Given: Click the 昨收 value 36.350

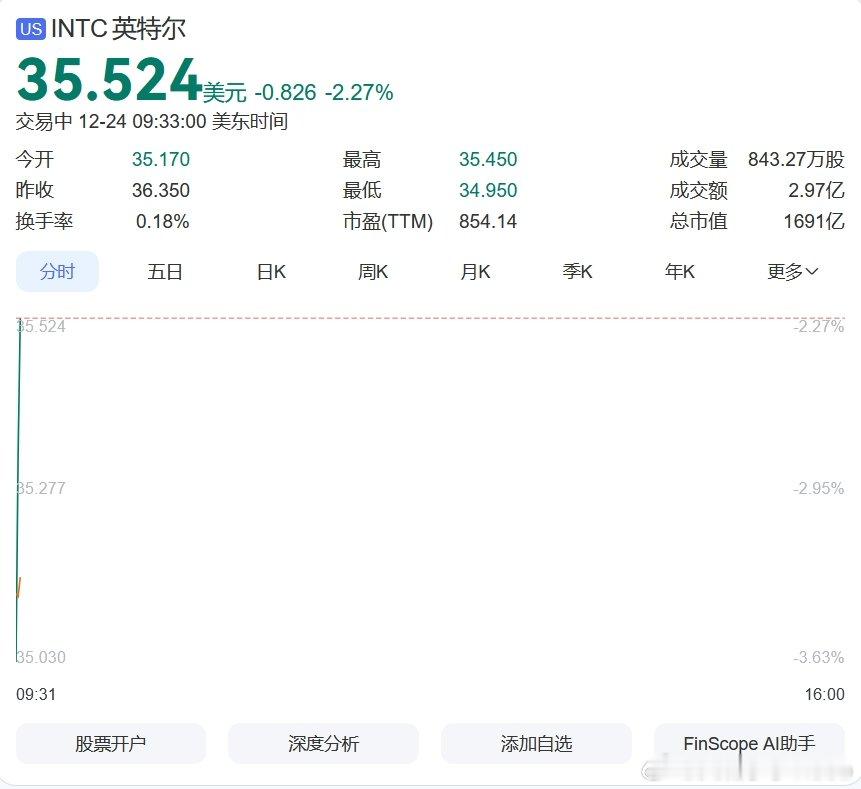Looking at the screenshot, I should tap(161, 190).
